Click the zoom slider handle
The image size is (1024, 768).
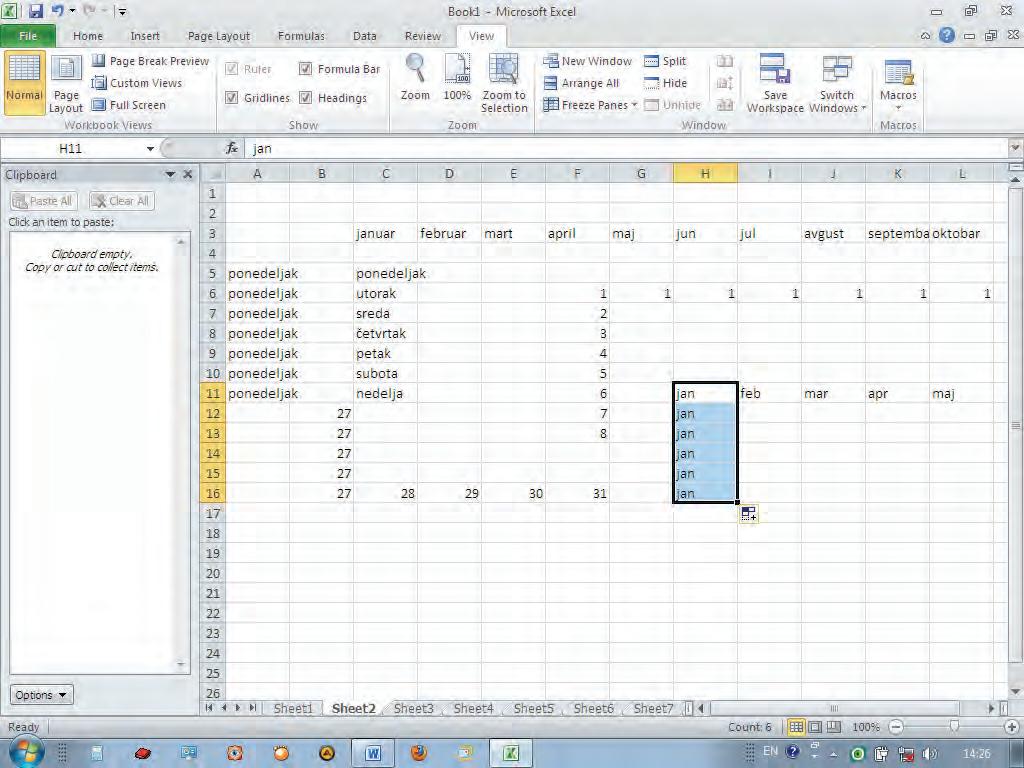point(955,726)
